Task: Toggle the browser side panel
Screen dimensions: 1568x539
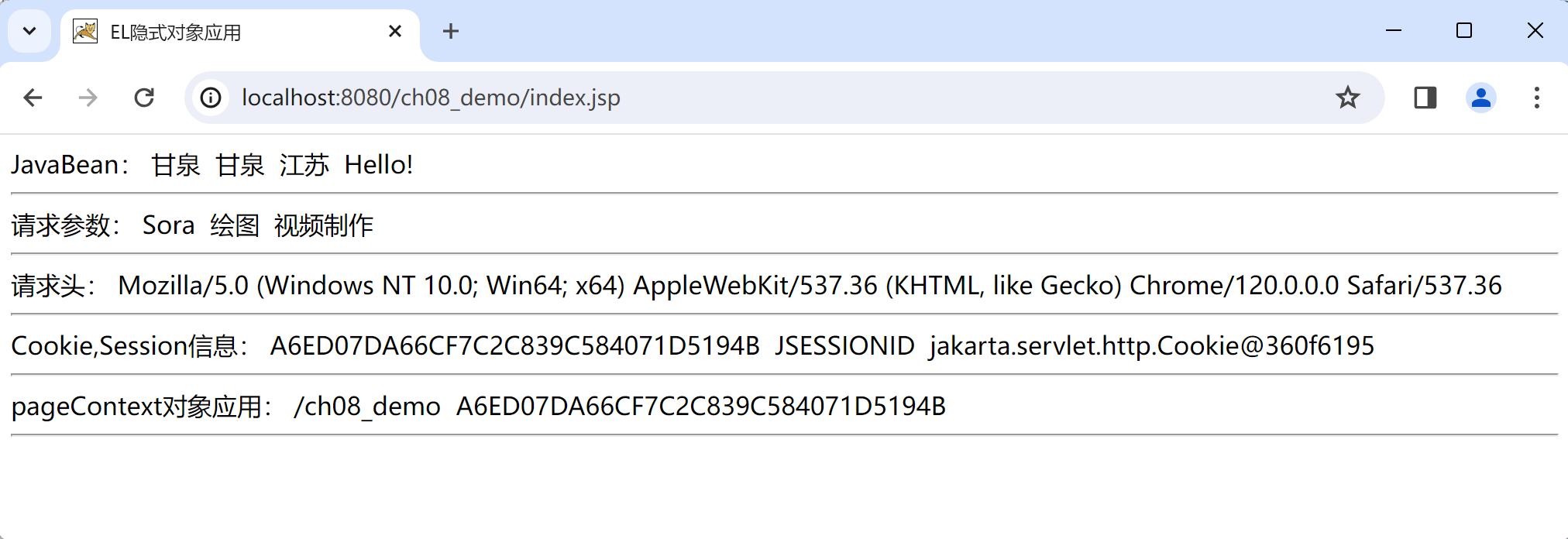Action: (1425, 98)
